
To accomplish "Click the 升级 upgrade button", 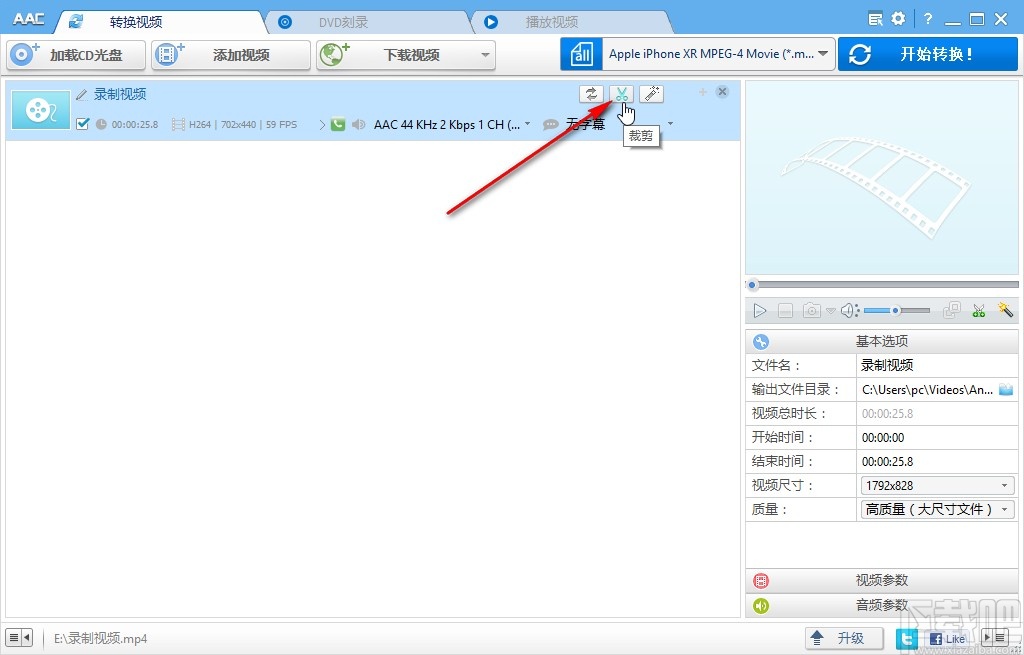I will coord(843,637).
